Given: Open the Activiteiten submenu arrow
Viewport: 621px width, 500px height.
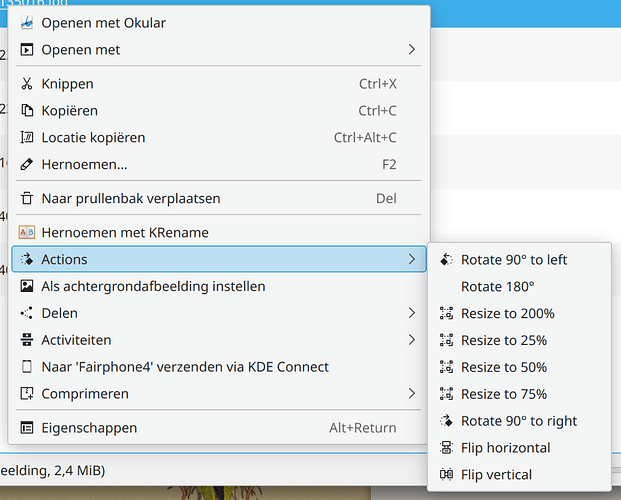Looking at the screenshot, I should click(x=412, y=340).
